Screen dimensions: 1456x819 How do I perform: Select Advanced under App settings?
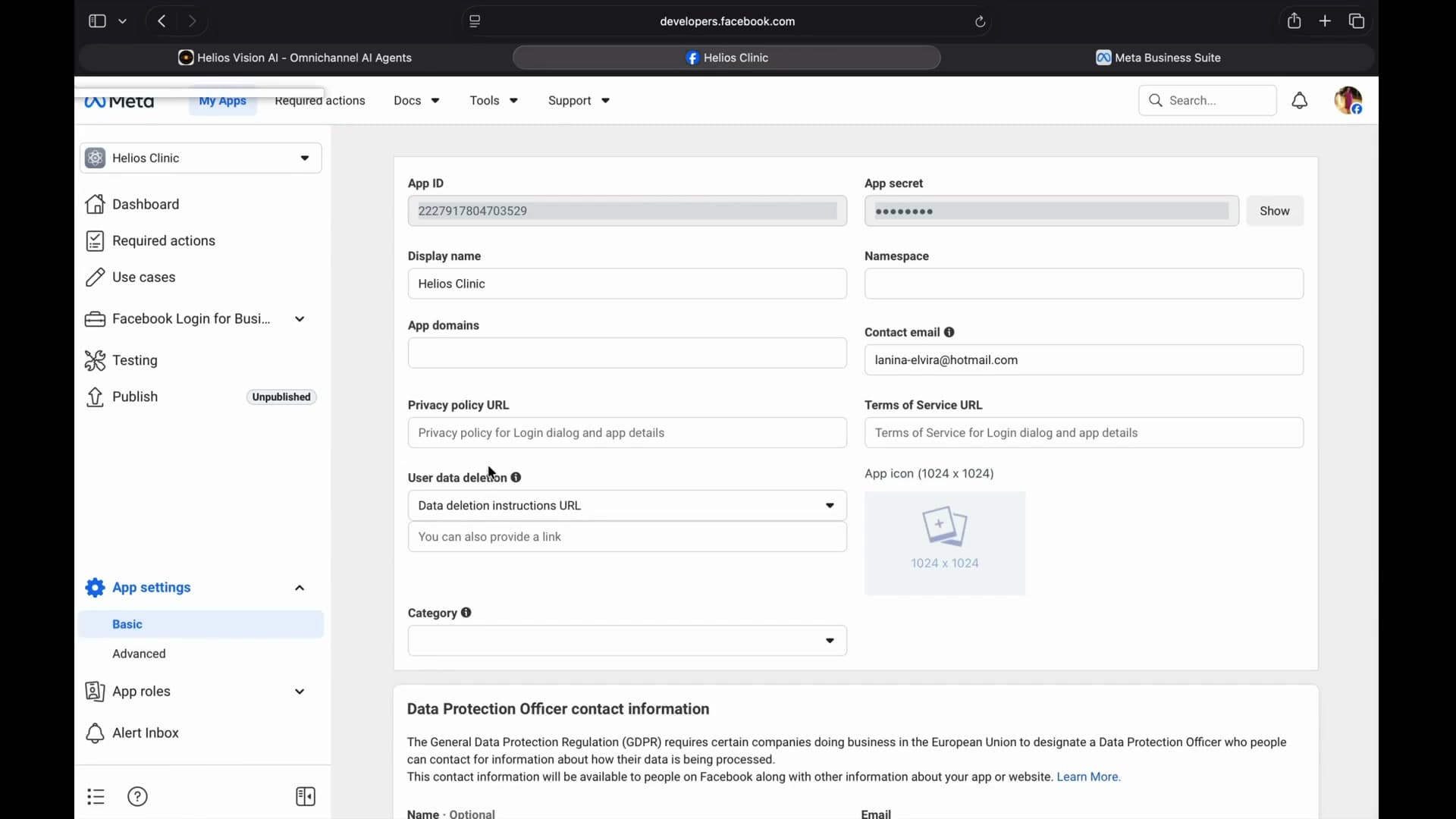pos(139,654)
